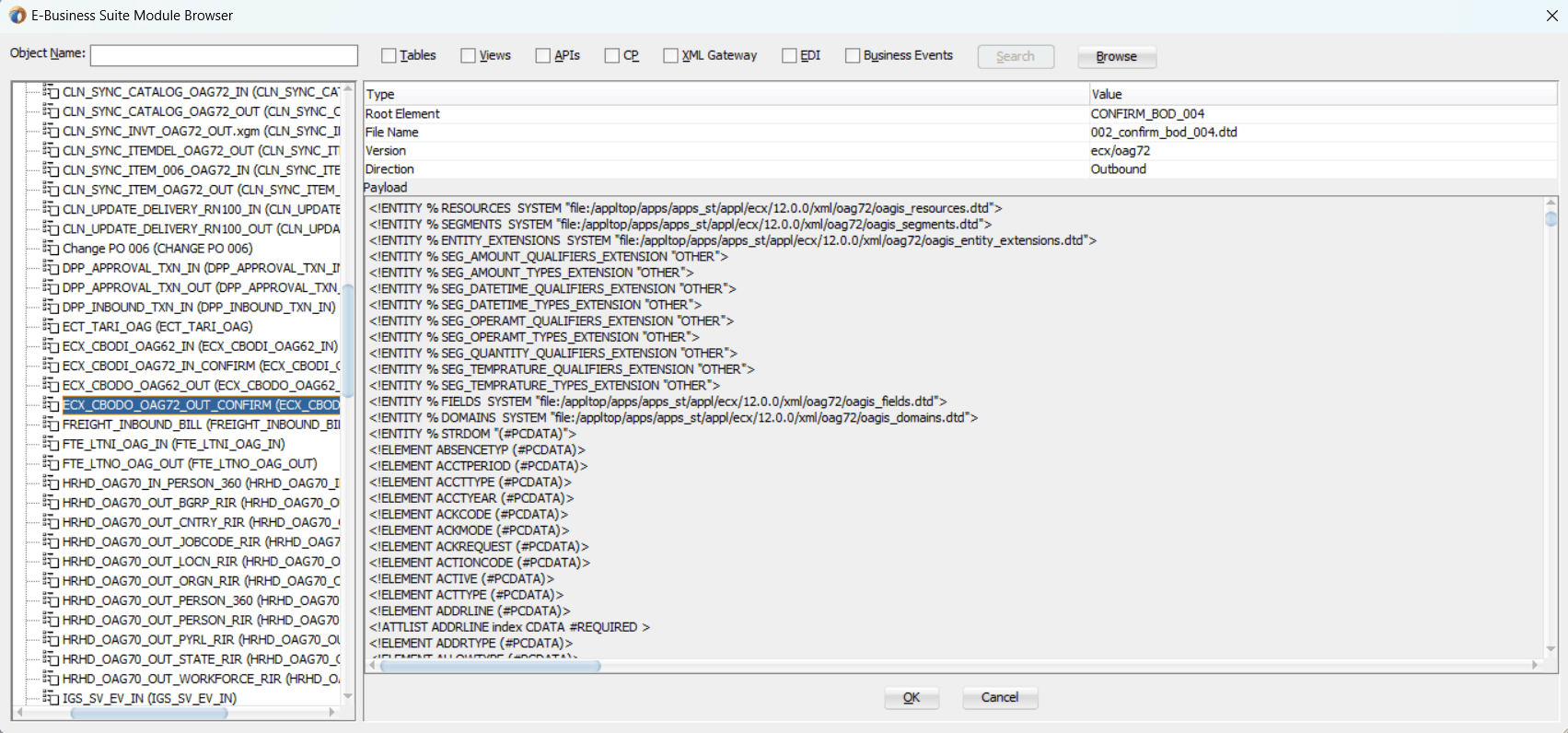Viewport: 1568px width, 733px height.
Task: Click the Value column header
Action: [x=1323, y=94]
